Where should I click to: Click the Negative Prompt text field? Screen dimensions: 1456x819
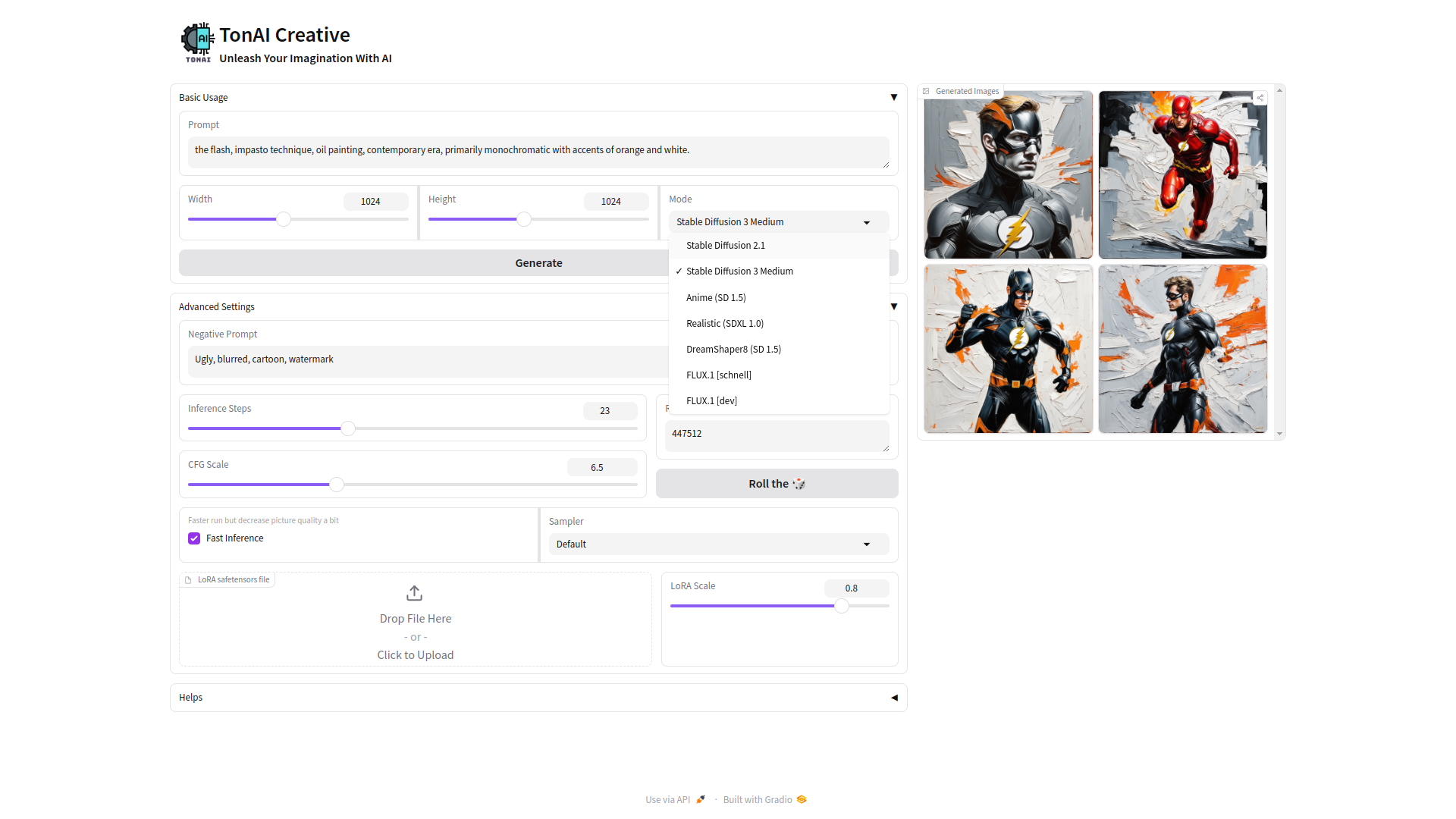click(428, 362)
